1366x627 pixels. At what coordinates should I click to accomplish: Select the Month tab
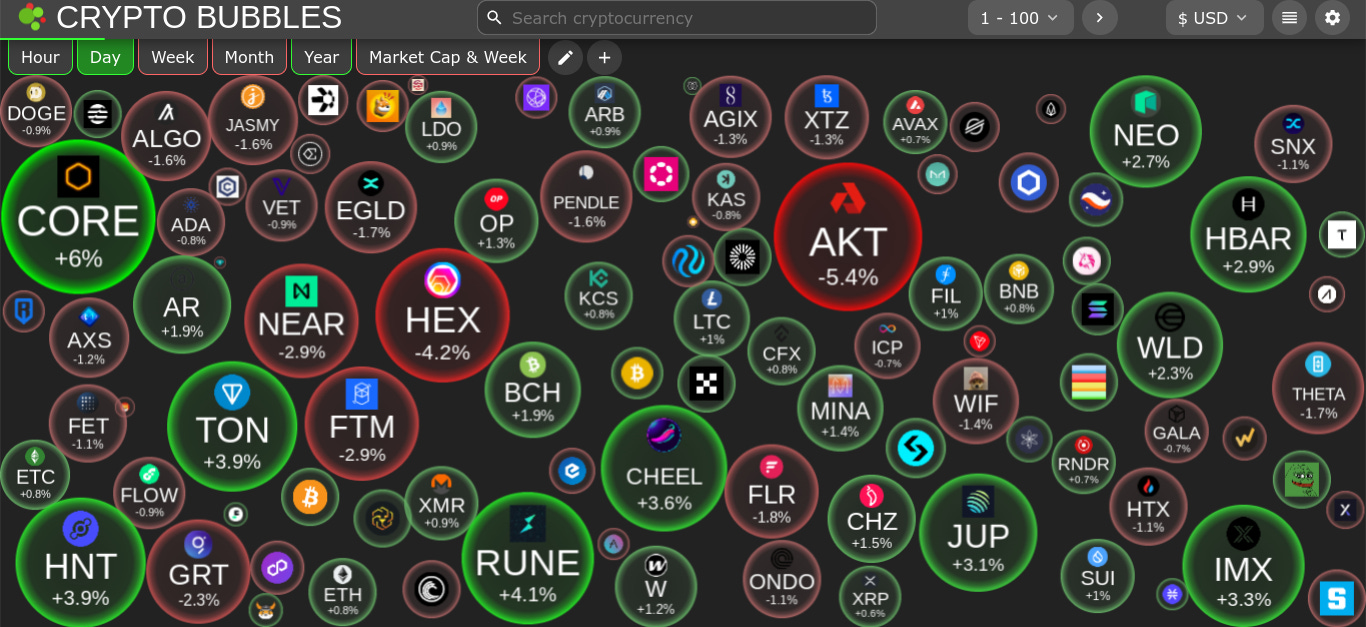tap(249, 57)
